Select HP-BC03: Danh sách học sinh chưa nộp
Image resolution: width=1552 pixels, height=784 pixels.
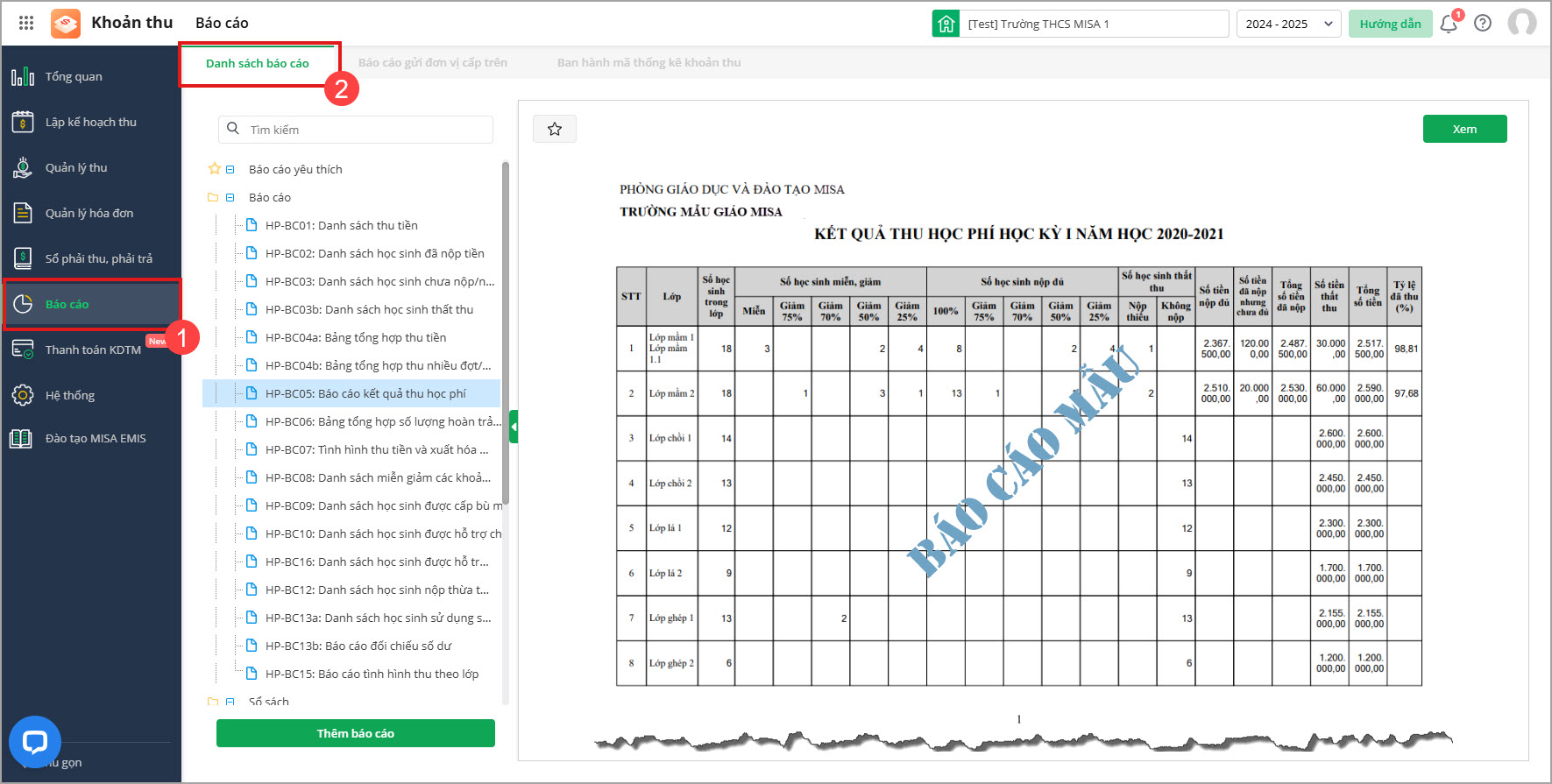(x=351, y=281)
